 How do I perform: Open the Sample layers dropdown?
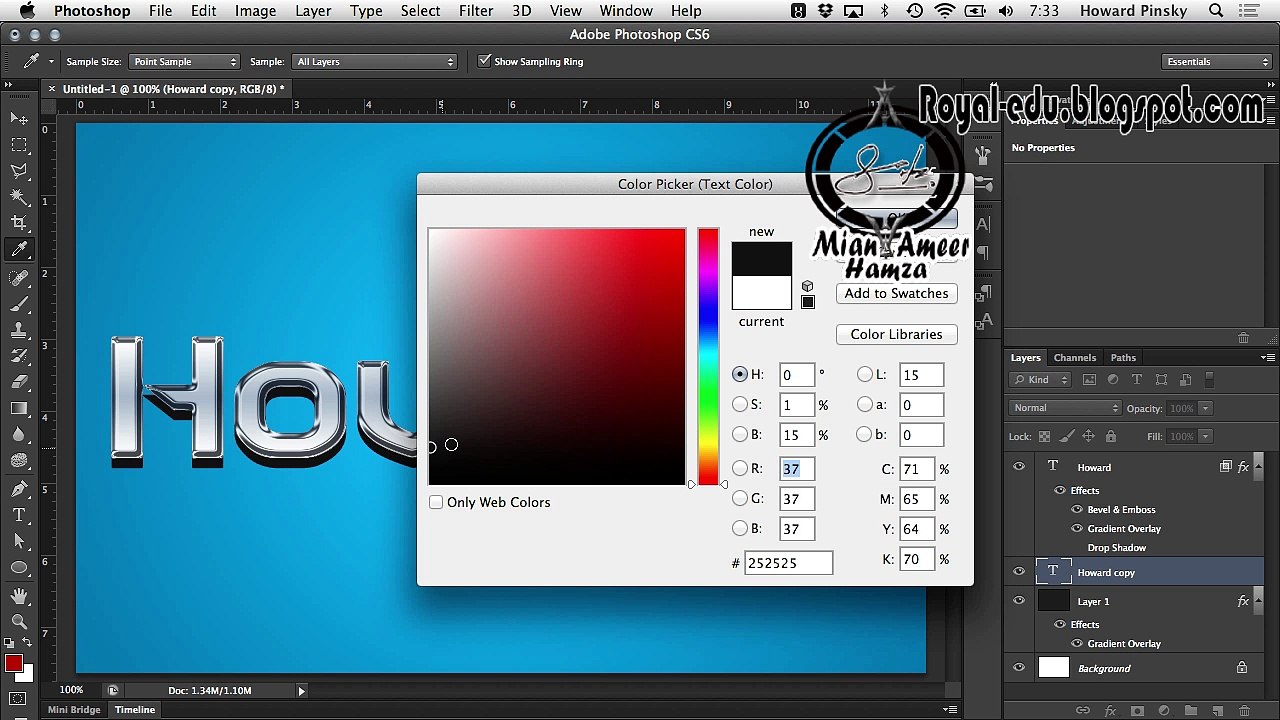375,62
